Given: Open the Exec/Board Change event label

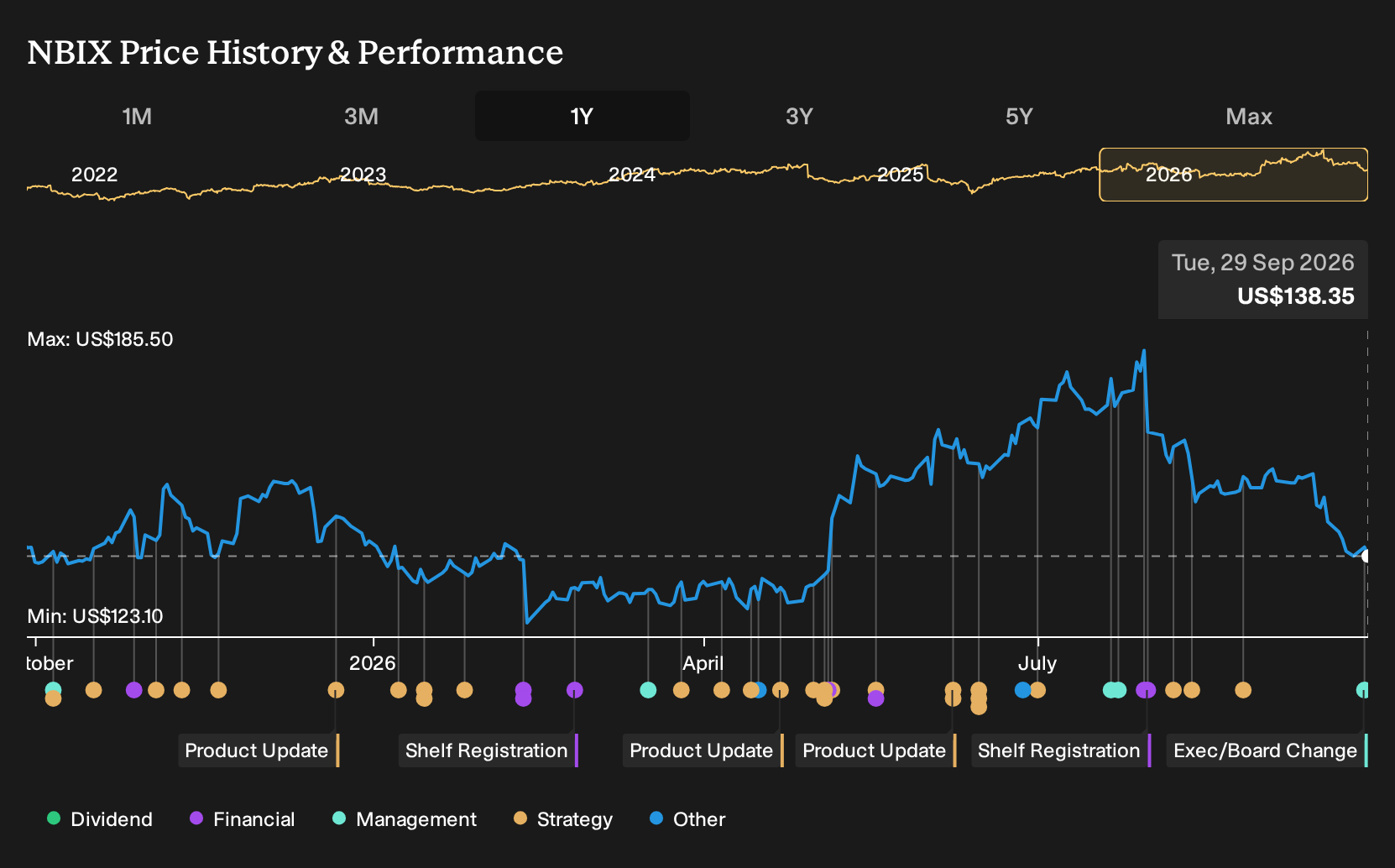Looking at the screenshot, I should click(x=1267, y=750).
